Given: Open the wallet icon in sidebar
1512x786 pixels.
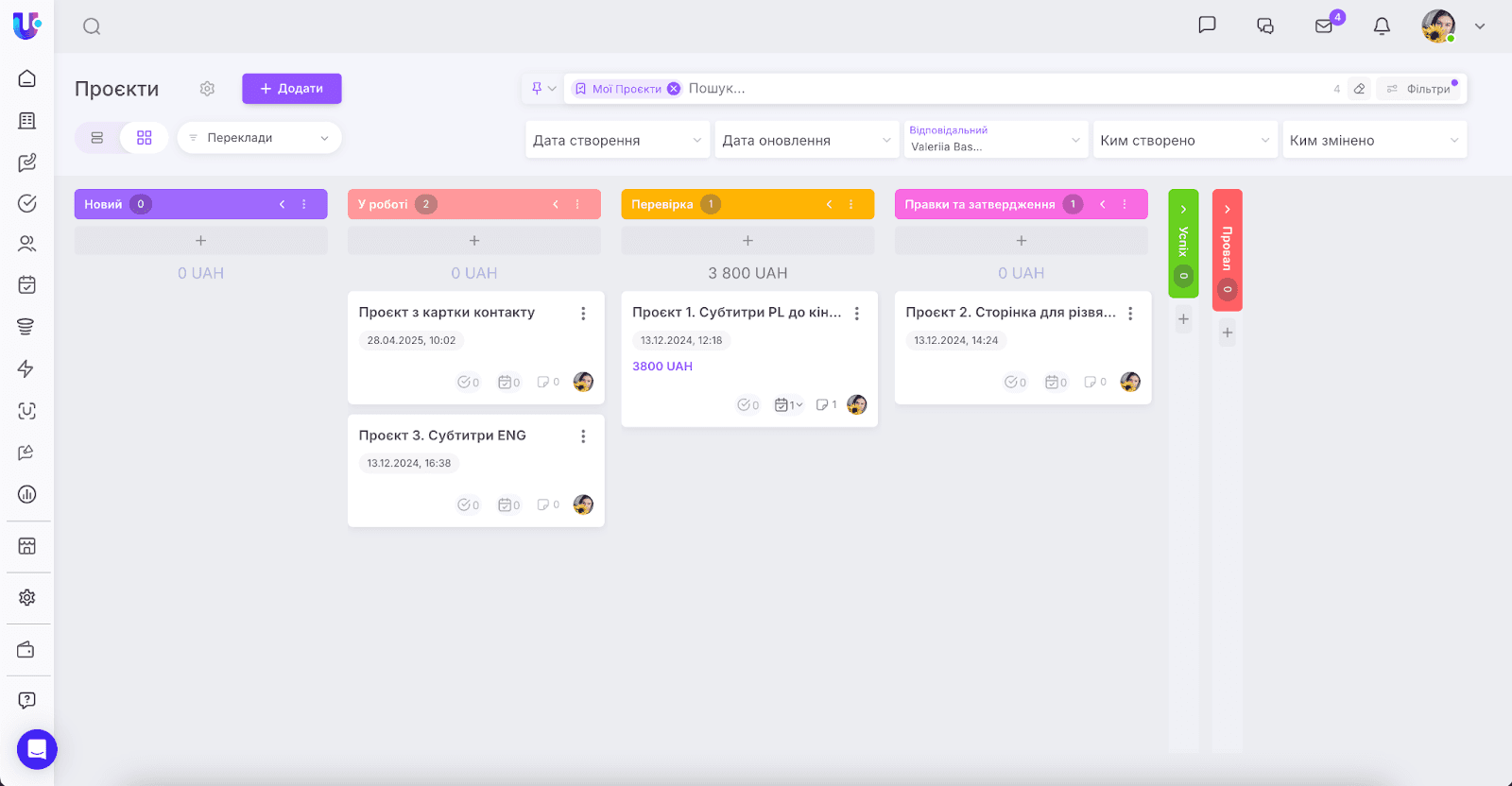Looking at the screenshot, I should point(27,650).
